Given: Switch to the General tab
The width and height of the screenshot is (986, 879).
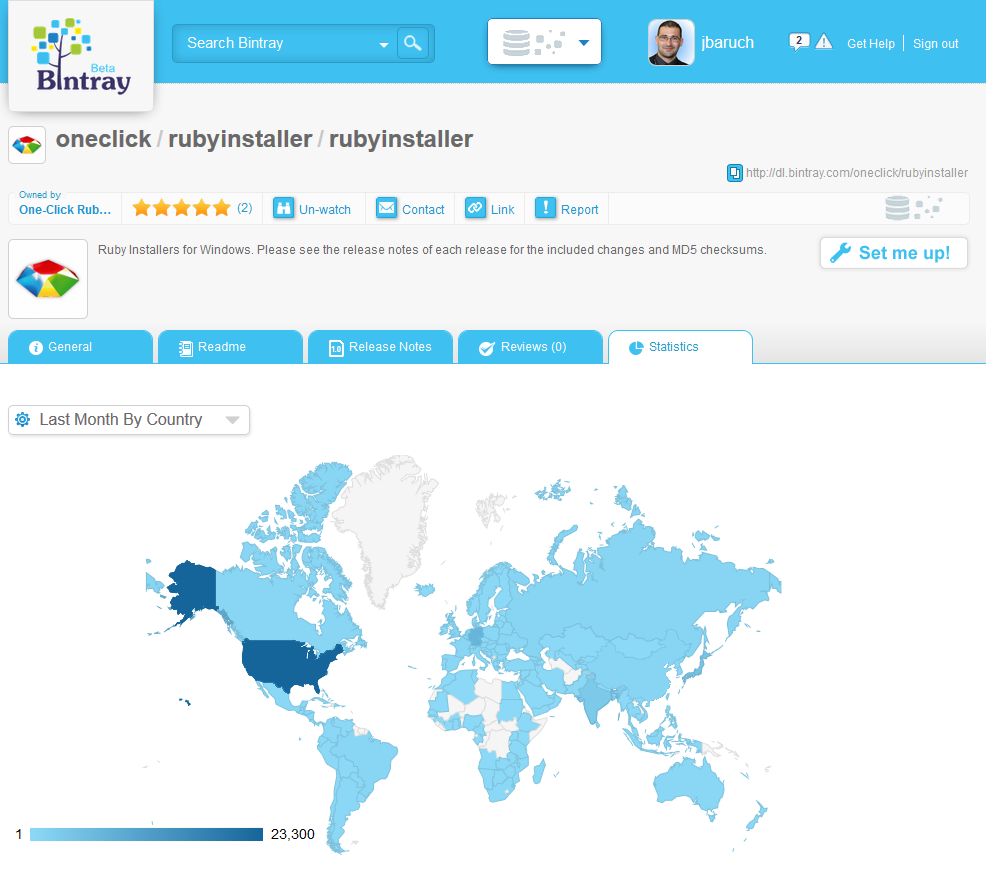Looking at the screenshot, I should (x=80, y=347).
